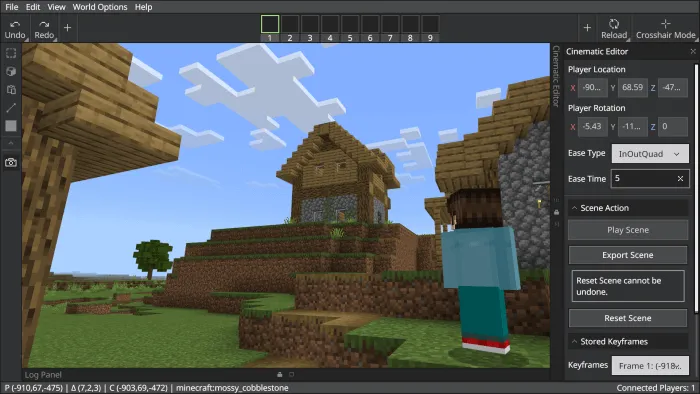700x394 pixels.
Task: Edit Player Location Y field 68.59
Action: coord(633,87)
